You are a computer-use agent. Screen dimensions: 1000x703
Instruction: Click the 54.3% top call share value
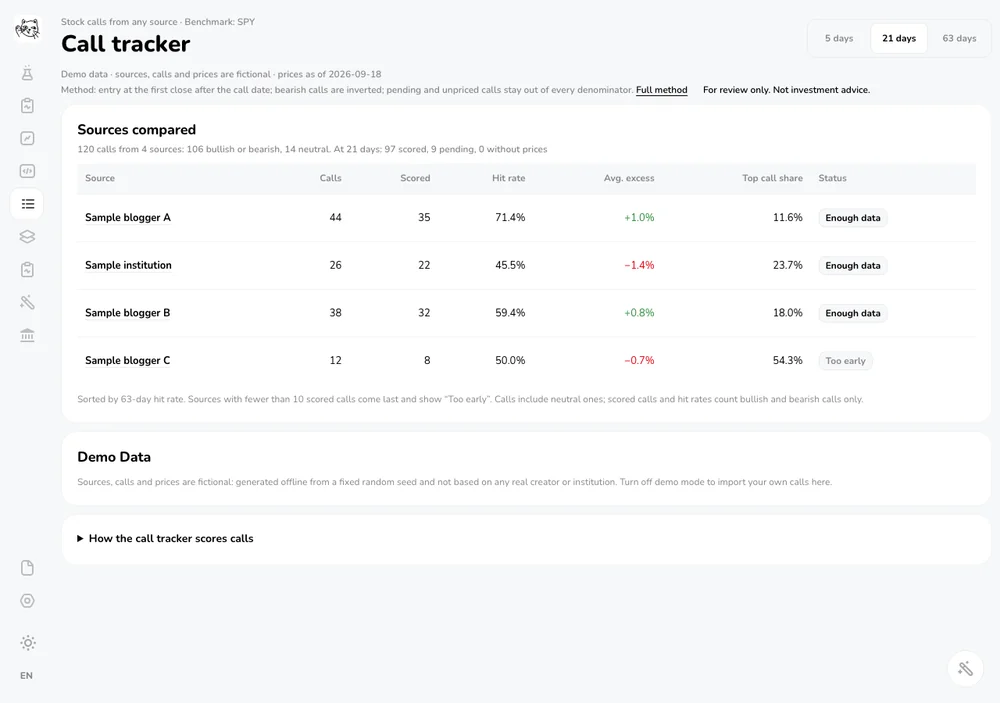(788, 360)
